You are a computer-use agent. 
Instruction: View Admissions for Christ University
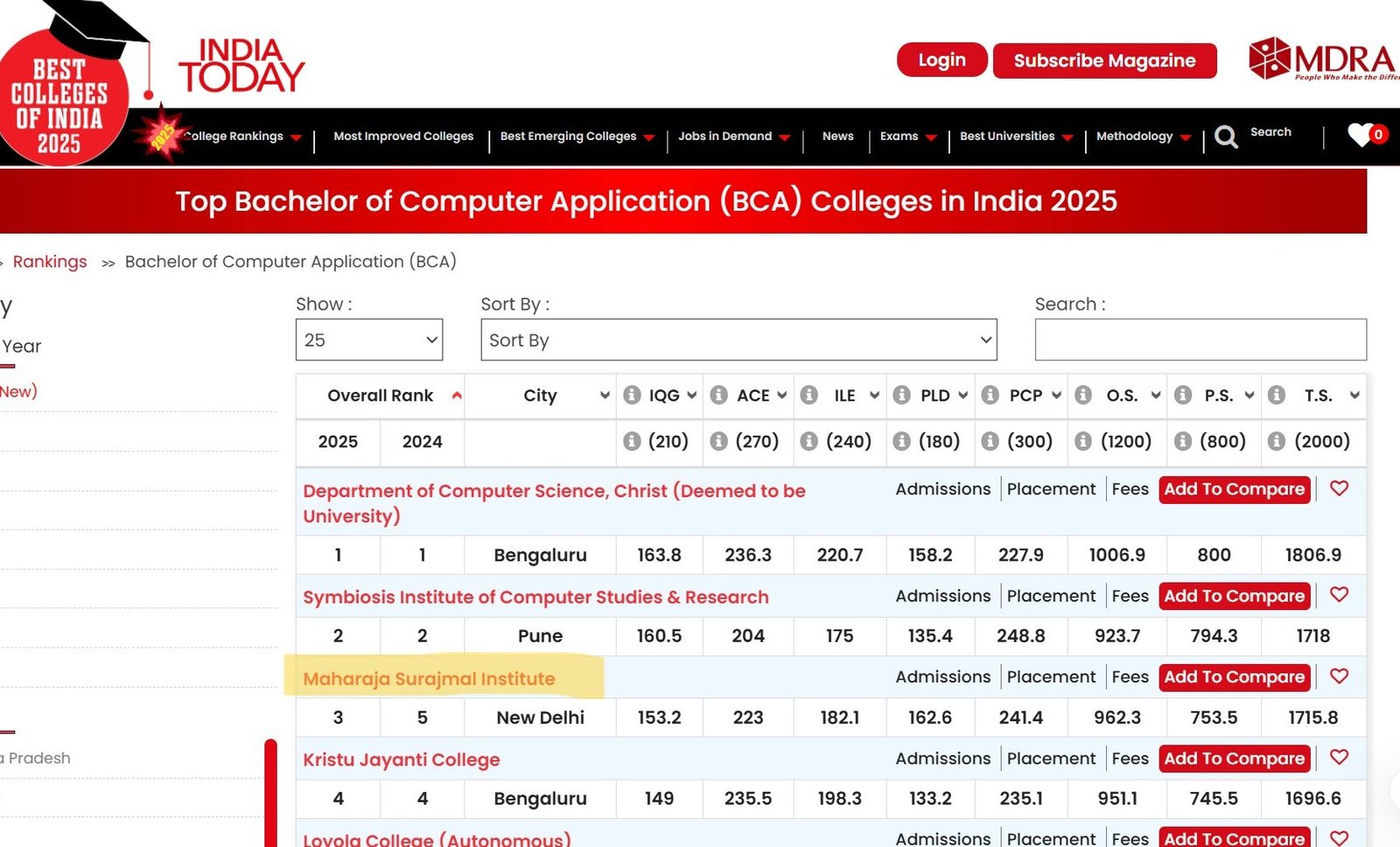(x=943, y=489)
